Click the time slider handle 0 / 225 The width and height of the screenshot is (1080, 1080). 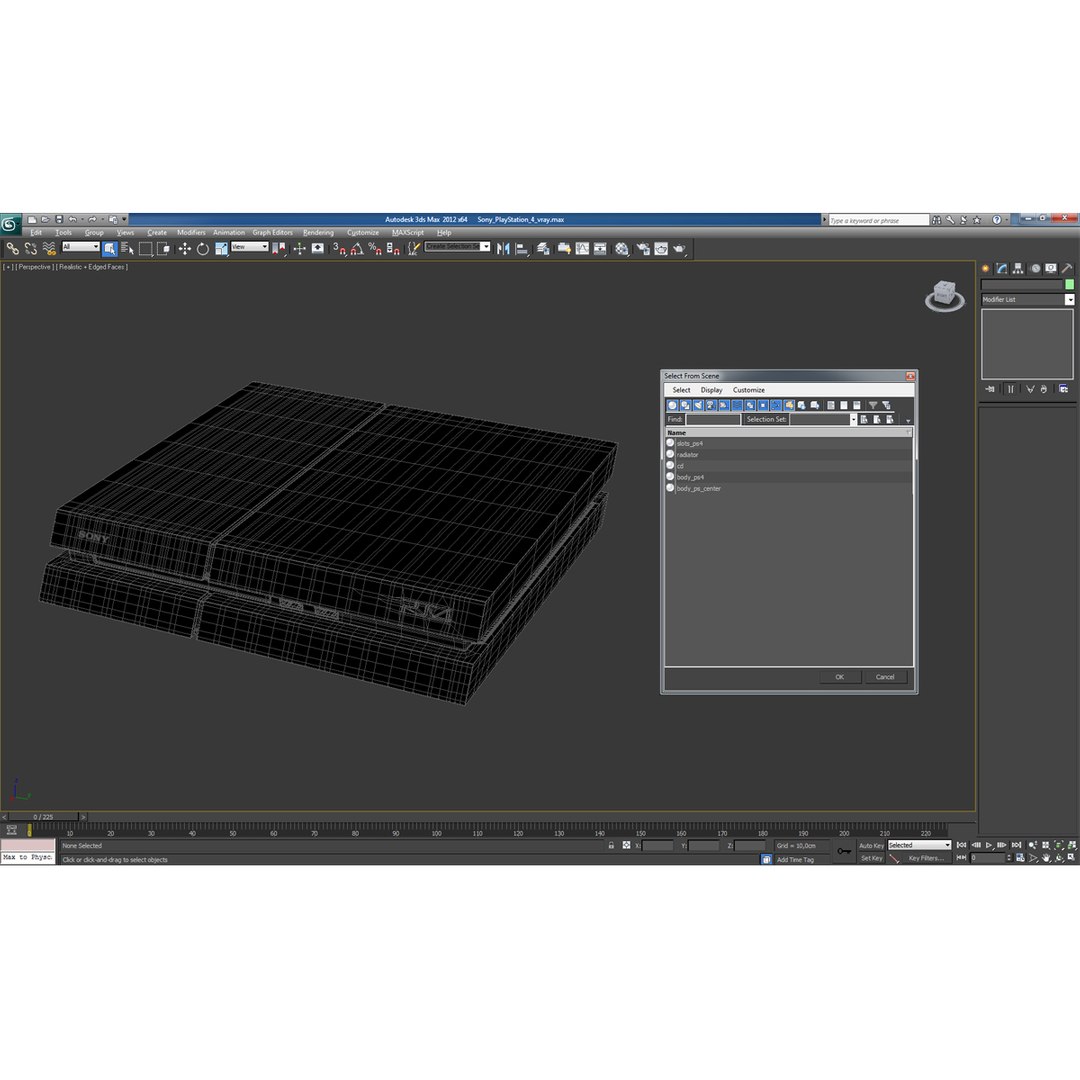coord(43,817)
